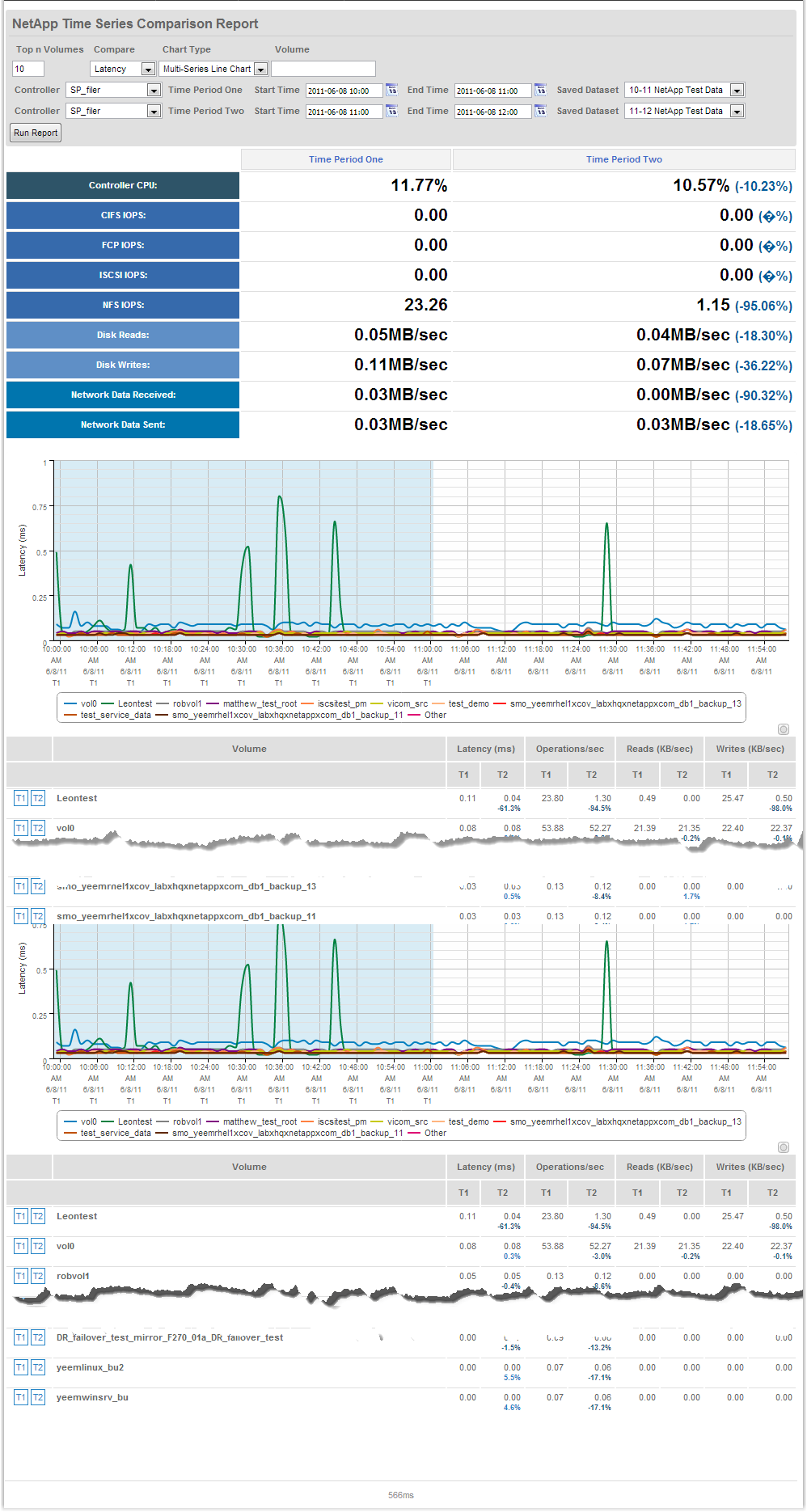Click T1 icon for the DR_failover_test_mirror row

(21, 1338)
